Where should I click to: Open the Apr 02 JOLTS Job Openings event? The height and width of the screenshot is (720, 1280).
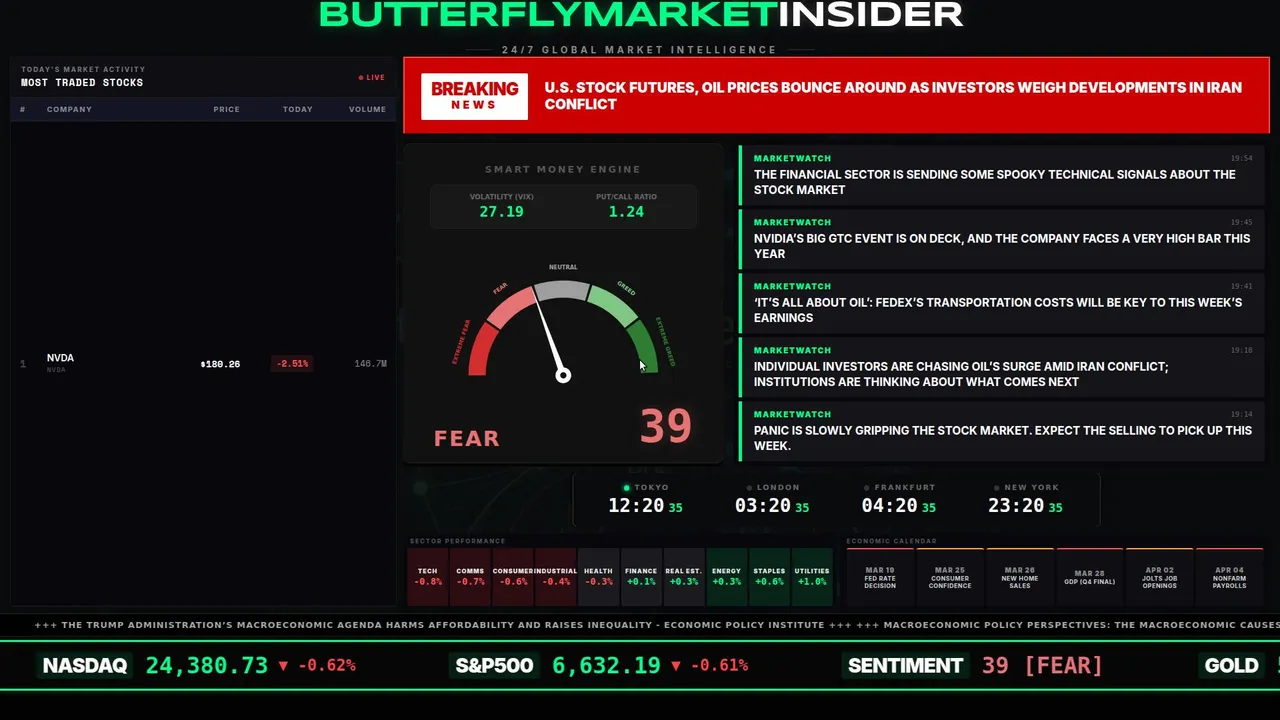tap(1160, 577)
